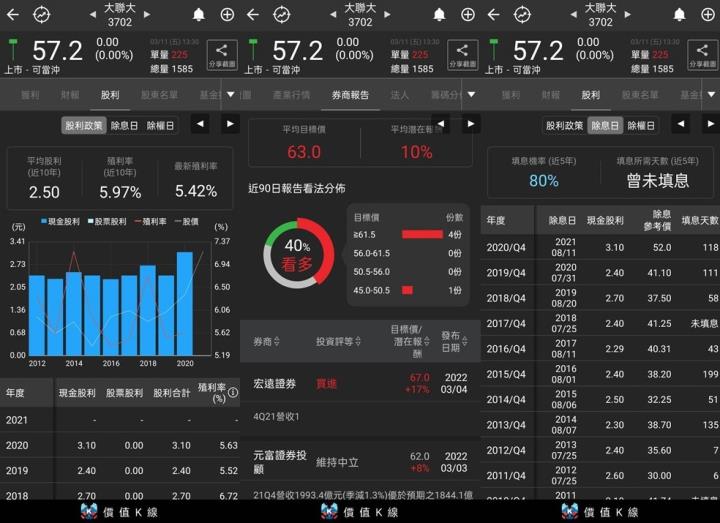The image size is (720, 523).
Task: Tap notification bell on 股利政策 screen
Action: (198, 15)
